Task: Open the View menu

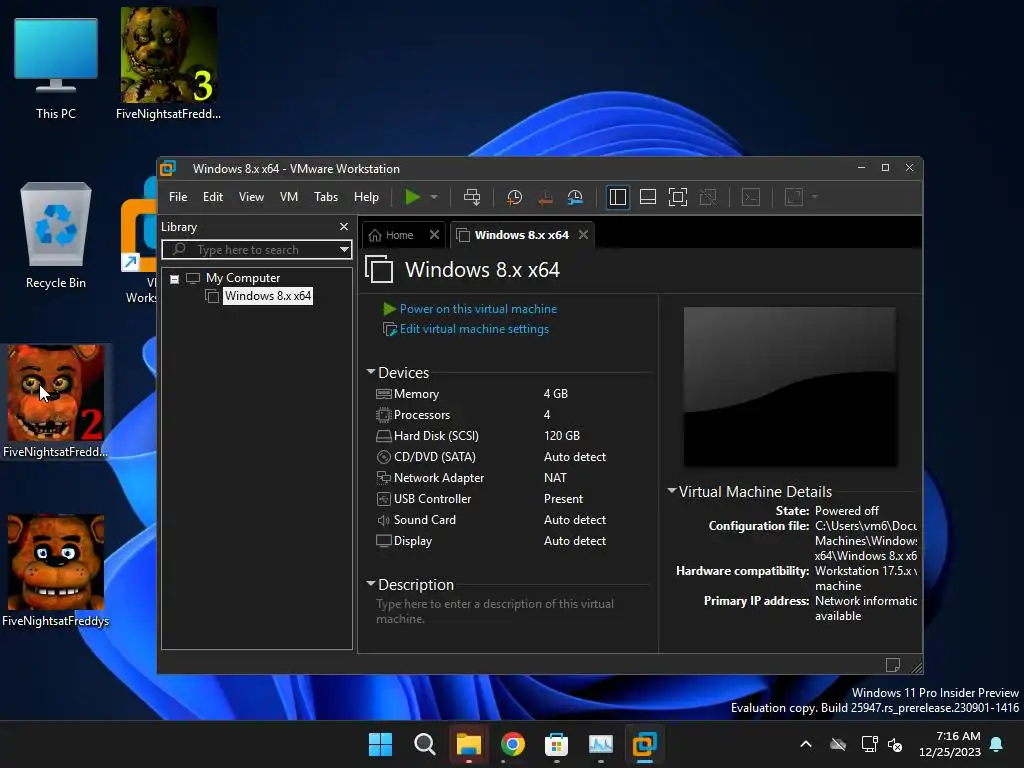Action: coord(251,197)
